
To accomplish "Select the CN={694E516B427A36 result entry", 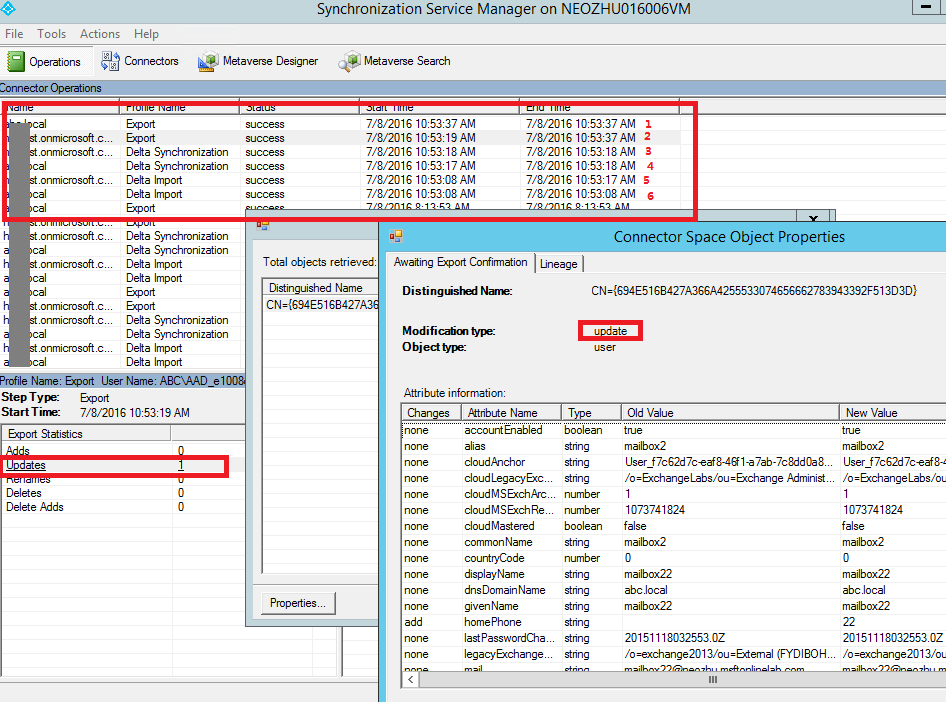I will pos(322,305).
